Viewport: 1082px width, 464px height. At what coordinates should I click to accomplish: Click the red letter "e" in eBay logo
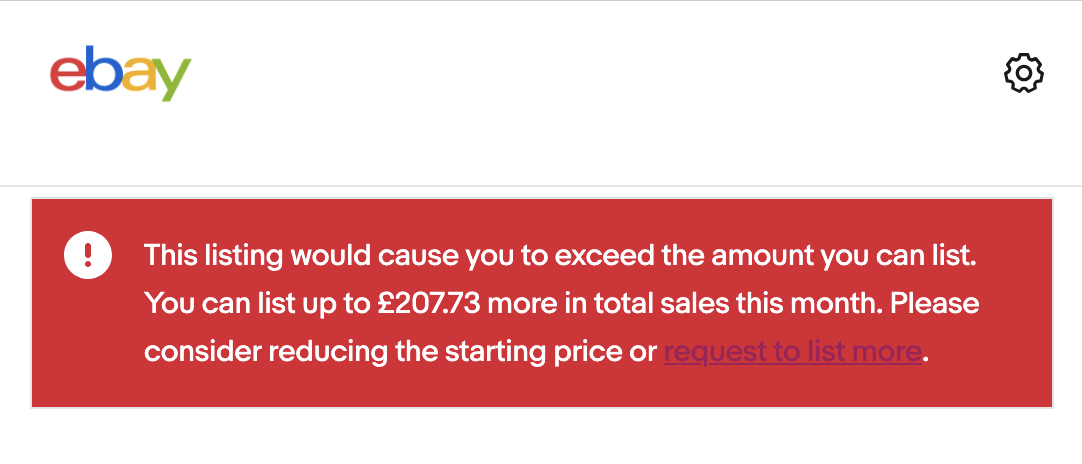click(x=66, y=76)
